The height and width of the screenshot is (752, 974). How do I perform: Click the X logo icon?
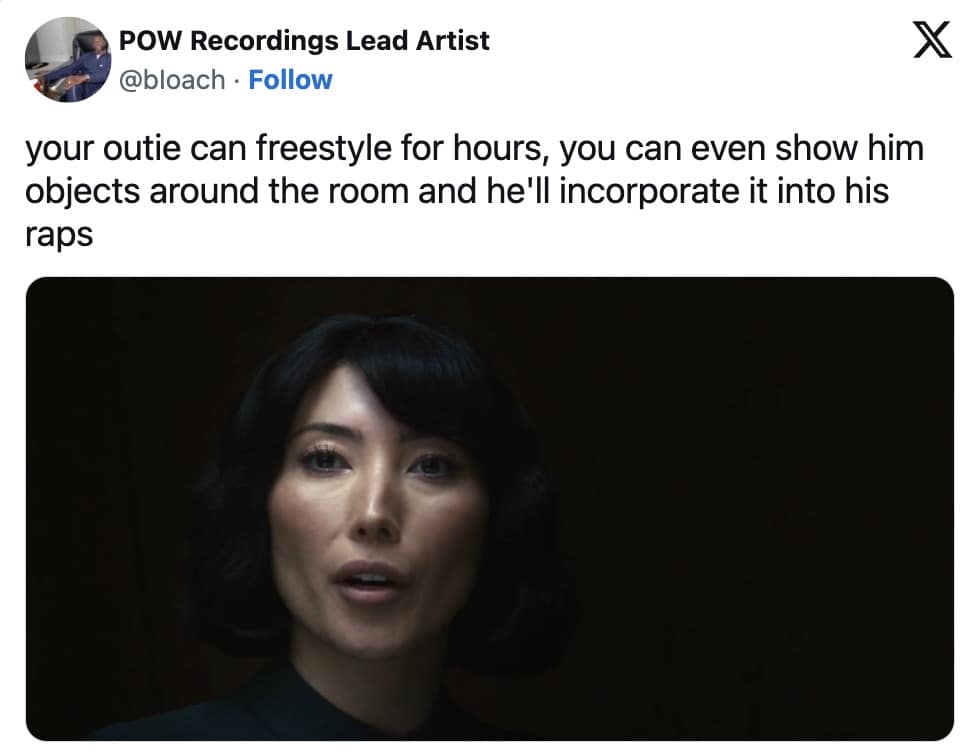click(x=932, y=40)
